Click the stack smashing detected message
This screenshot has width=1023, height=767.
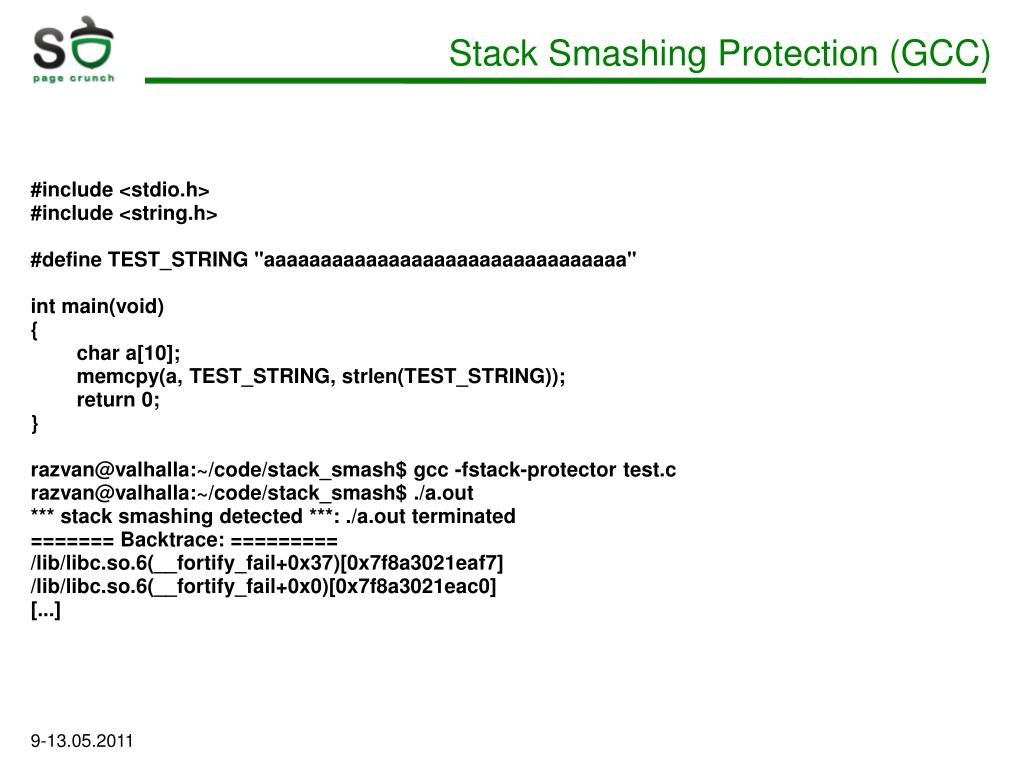[273, 516]
